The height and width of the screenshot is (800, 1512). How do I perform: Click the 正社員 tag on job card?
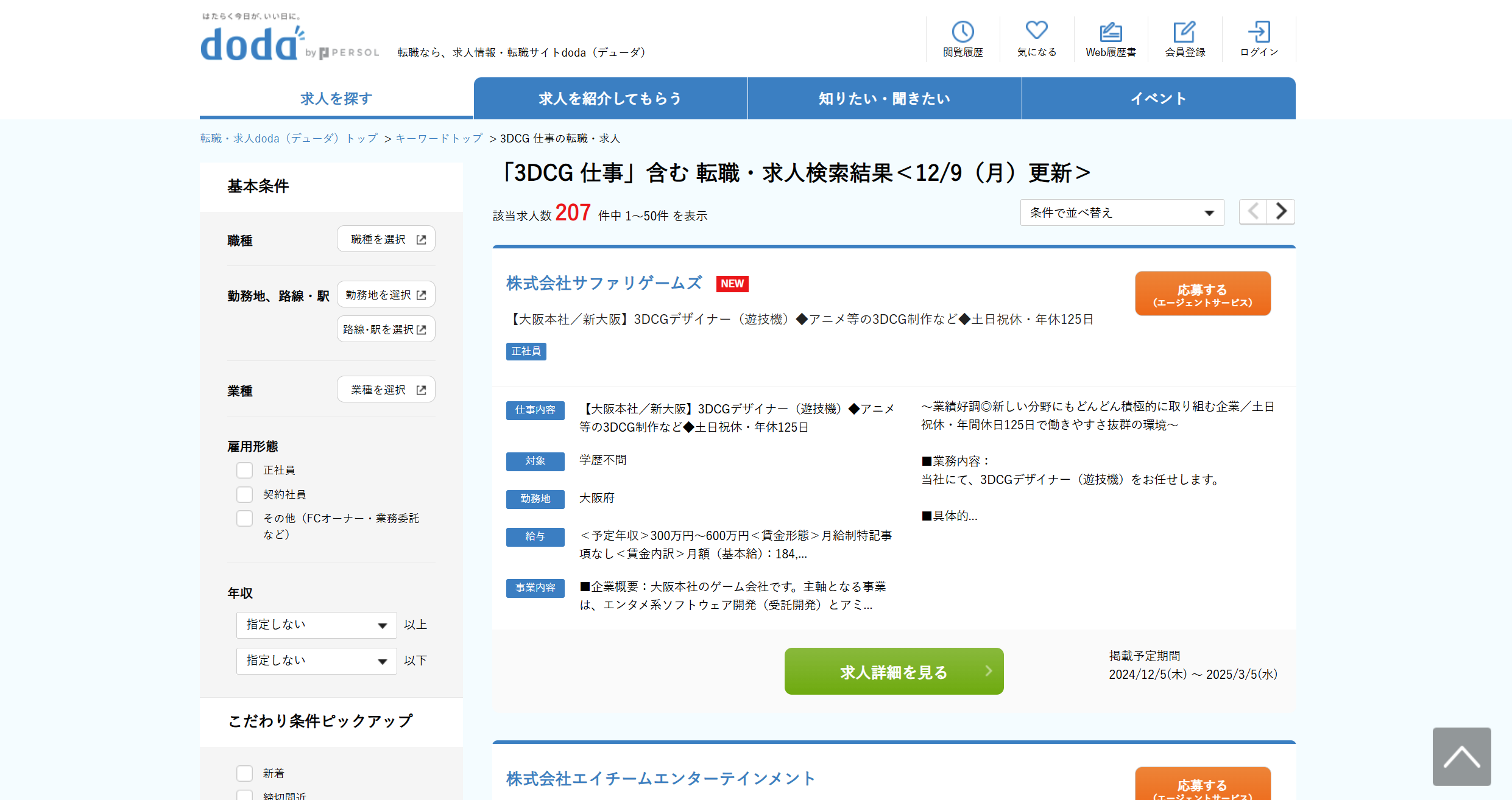[x=526, y=351]
